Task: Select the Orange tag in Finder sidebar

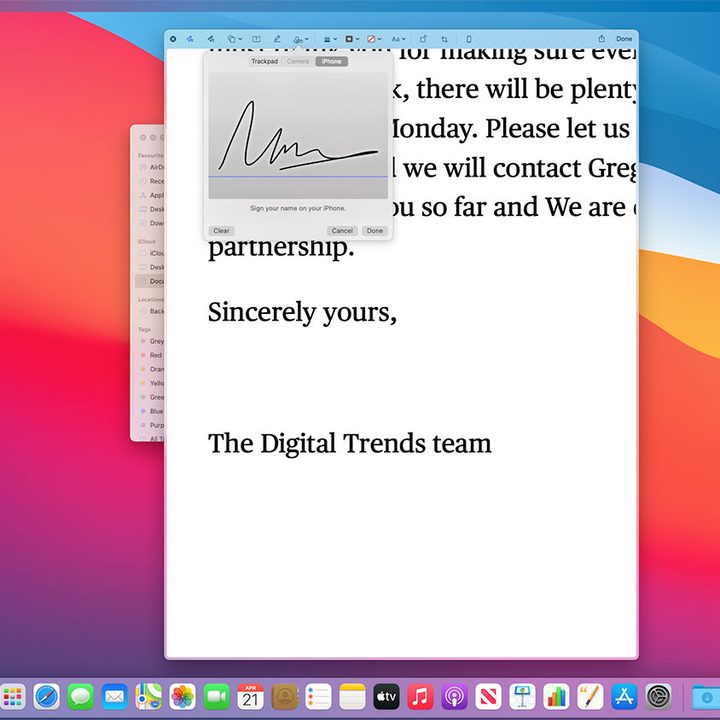Action: tap(152, 369)
